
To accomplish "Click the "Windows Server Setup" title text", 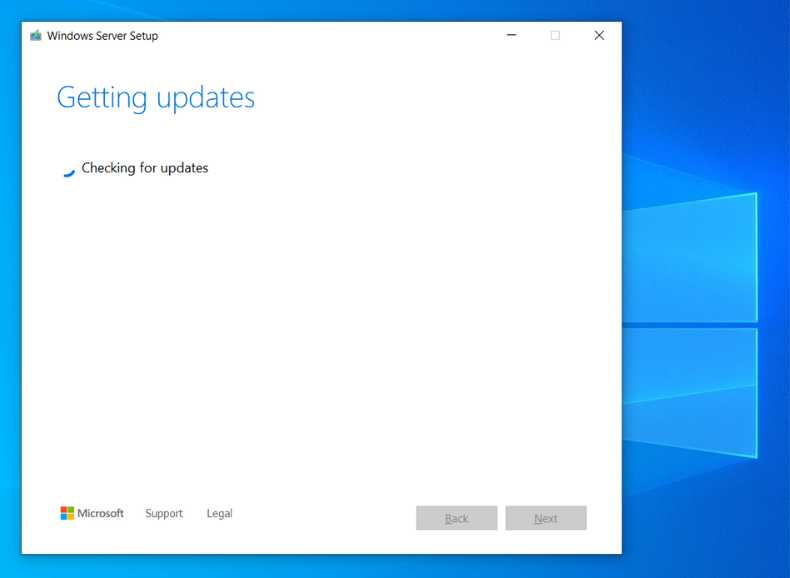I will (x=102, y=36).
